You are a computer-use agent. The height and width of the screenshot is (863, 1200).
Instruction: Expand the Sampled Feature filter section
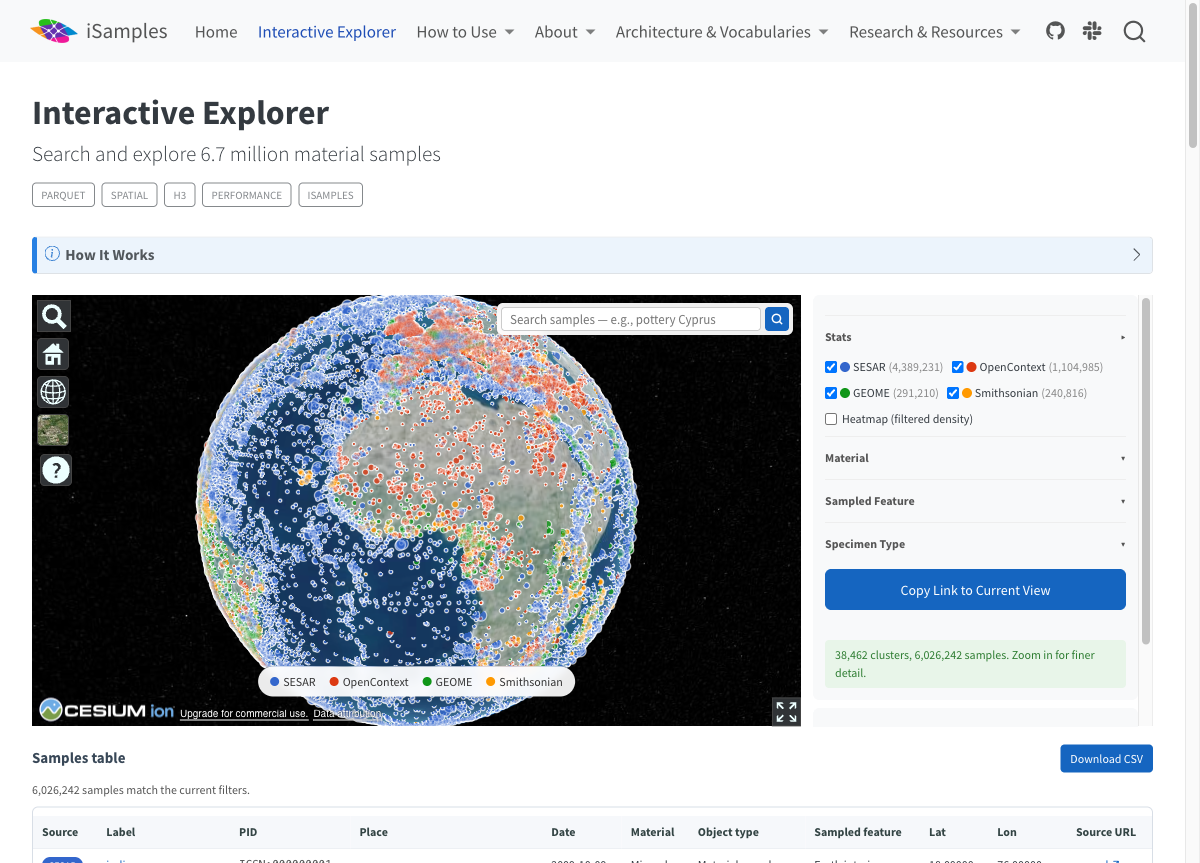[x=975, y=501]
